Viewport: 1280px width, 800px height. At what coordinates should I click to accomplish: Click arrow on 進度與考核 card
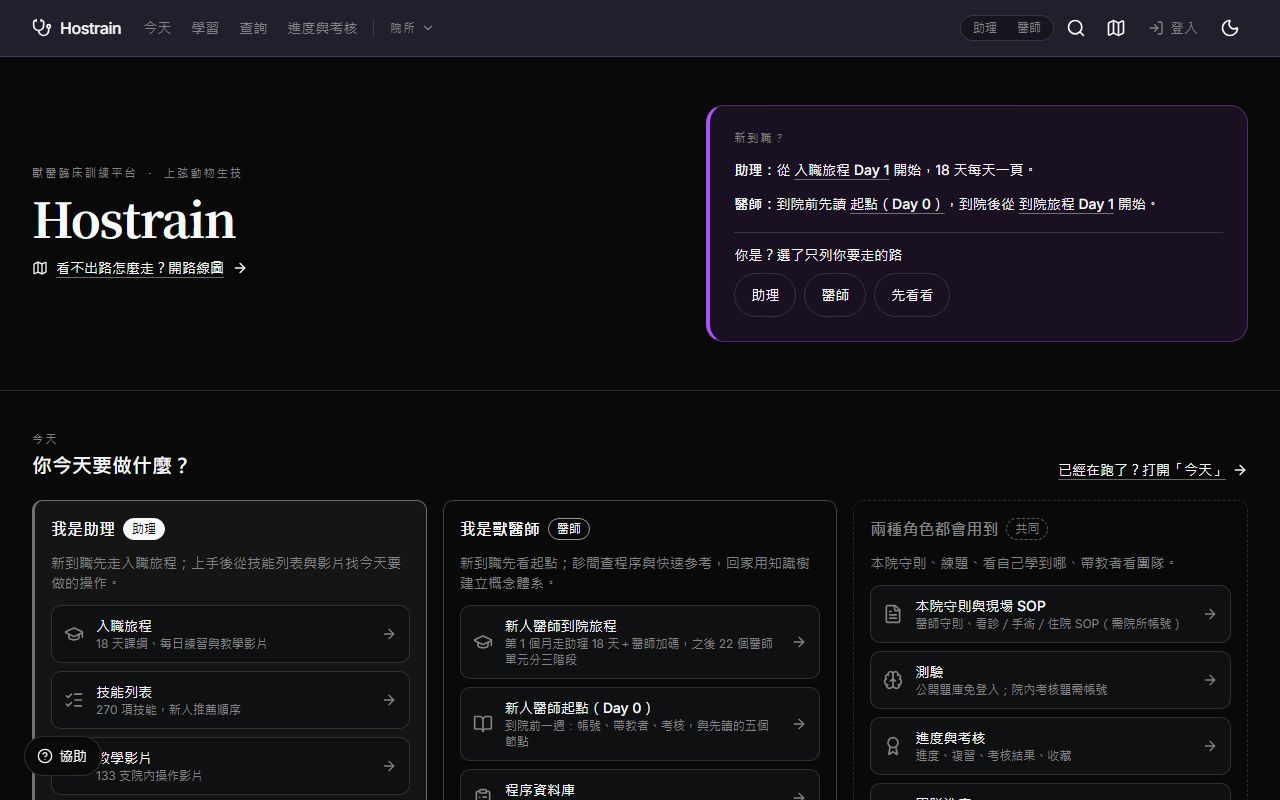pyautogui.click(x=1210, y=746)
